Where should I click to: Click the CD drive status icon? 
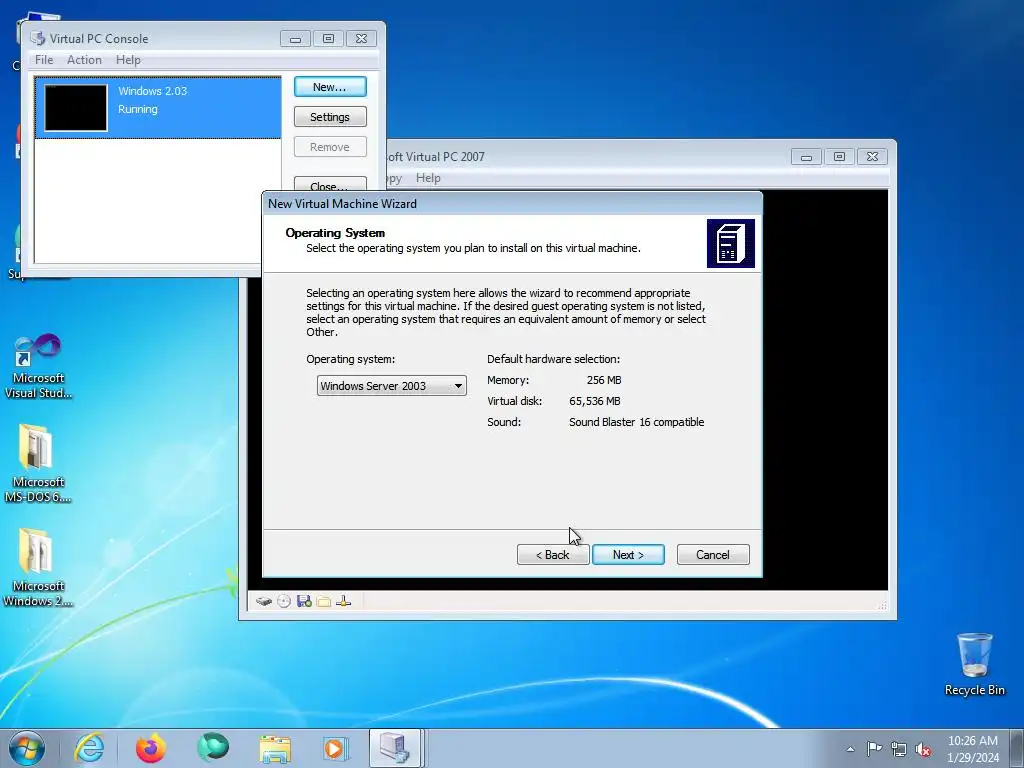click(283, 601)
